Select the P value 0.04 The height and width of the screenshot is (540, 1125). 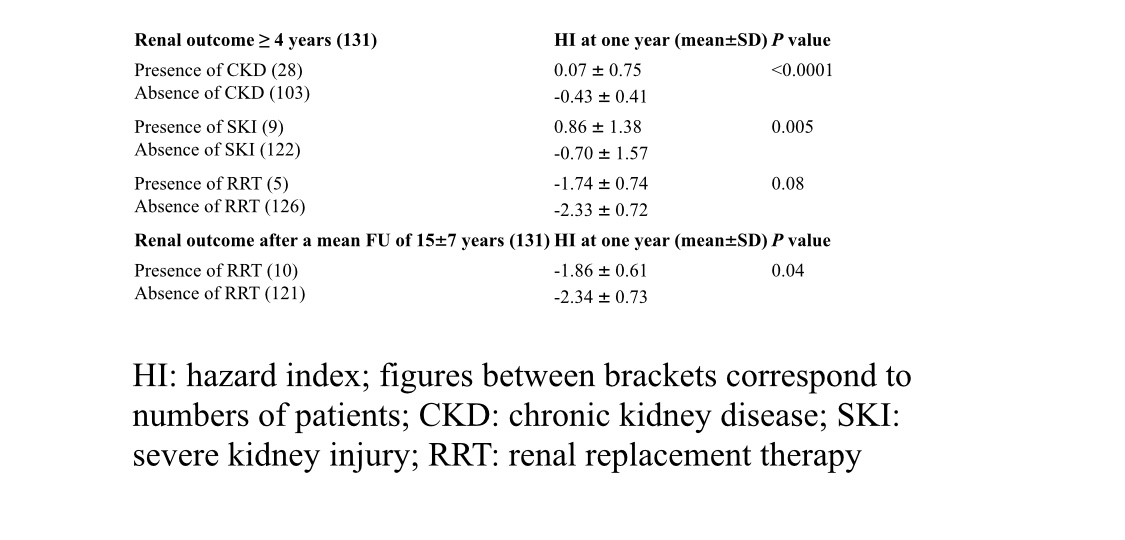tap(787, 271)
